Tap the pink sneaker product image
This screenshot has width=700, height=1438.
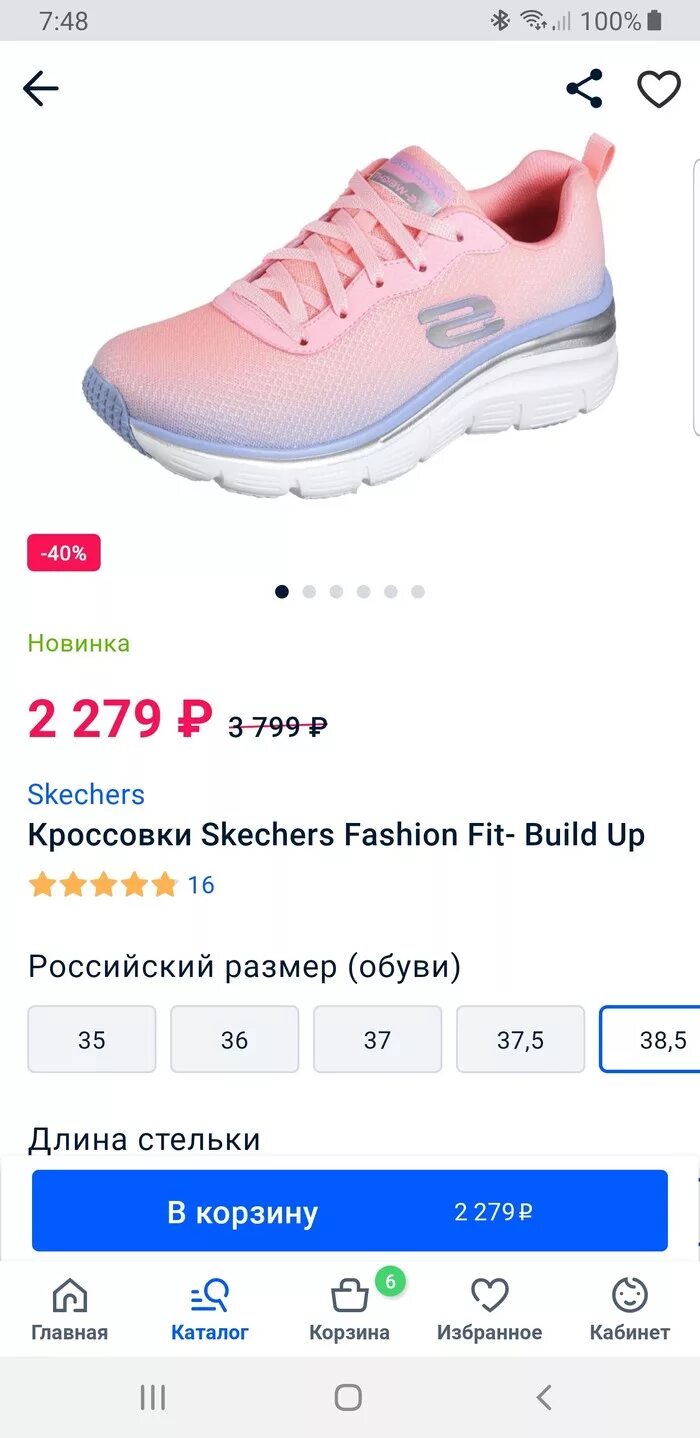click(350, 320)
